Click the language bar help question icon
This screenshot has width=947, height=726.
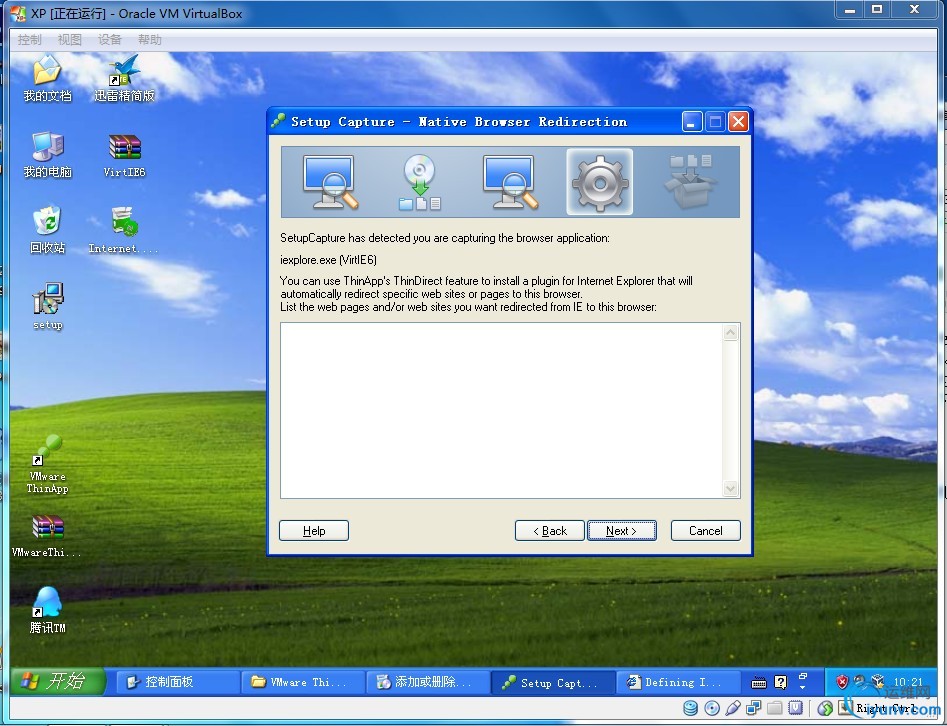[x=781, y=683]
